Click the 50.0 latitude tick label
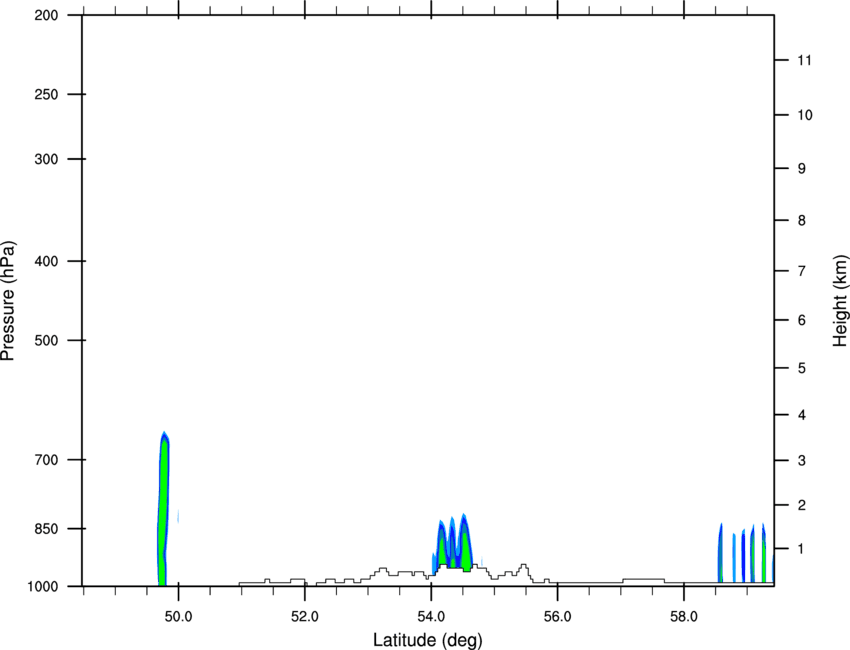The height and width of the screenshot is (650, 850). click(x=178, y=617)
